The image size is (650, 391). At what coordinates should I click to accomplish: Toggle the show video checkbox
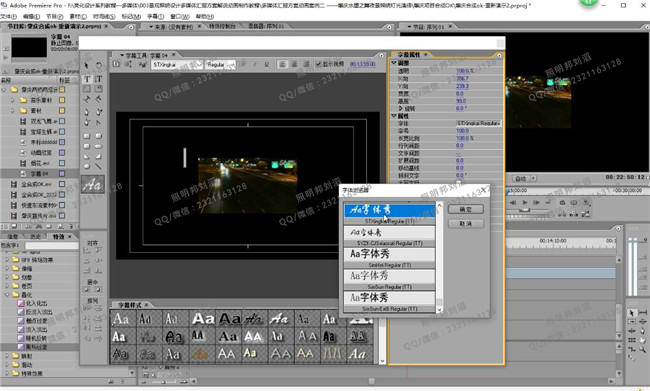(318, 64)
